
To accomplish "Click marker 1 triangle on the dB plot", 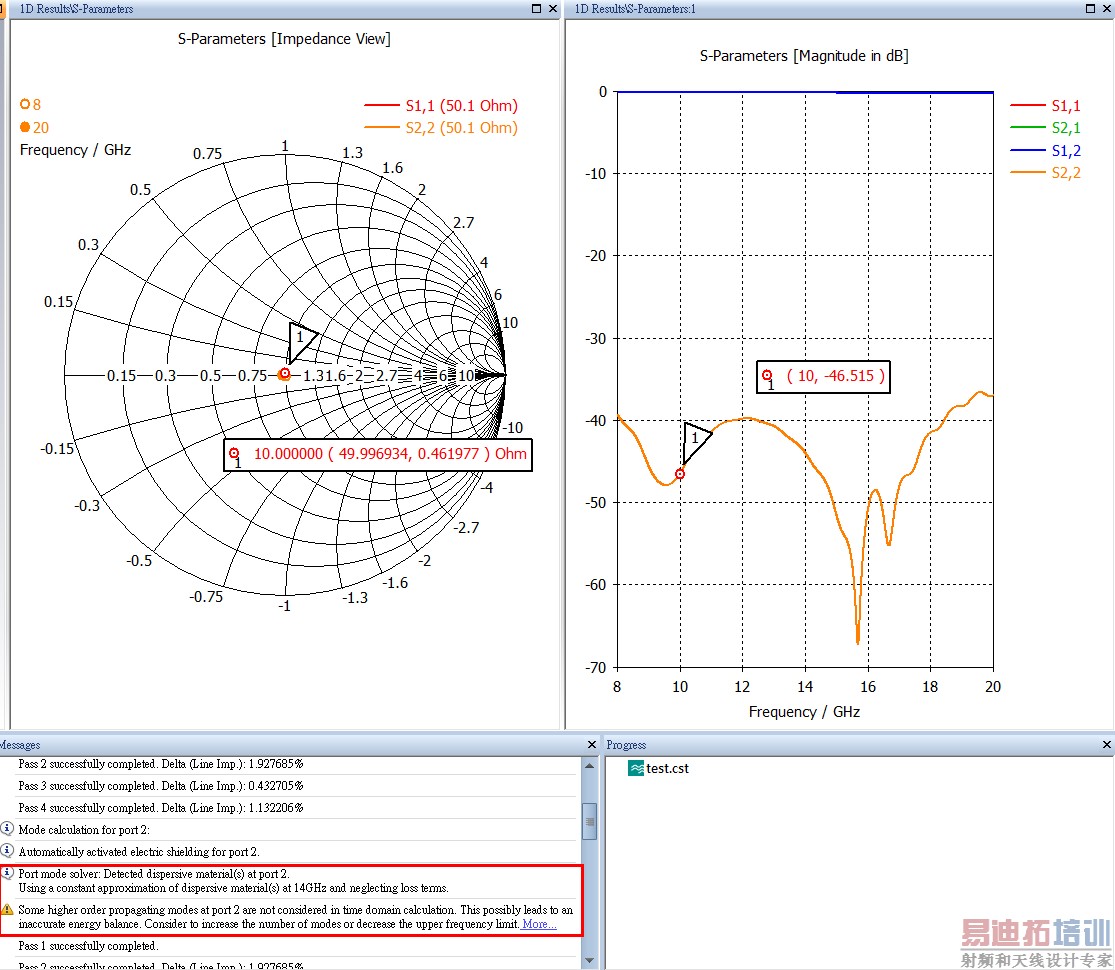I will tap(695, 440).
